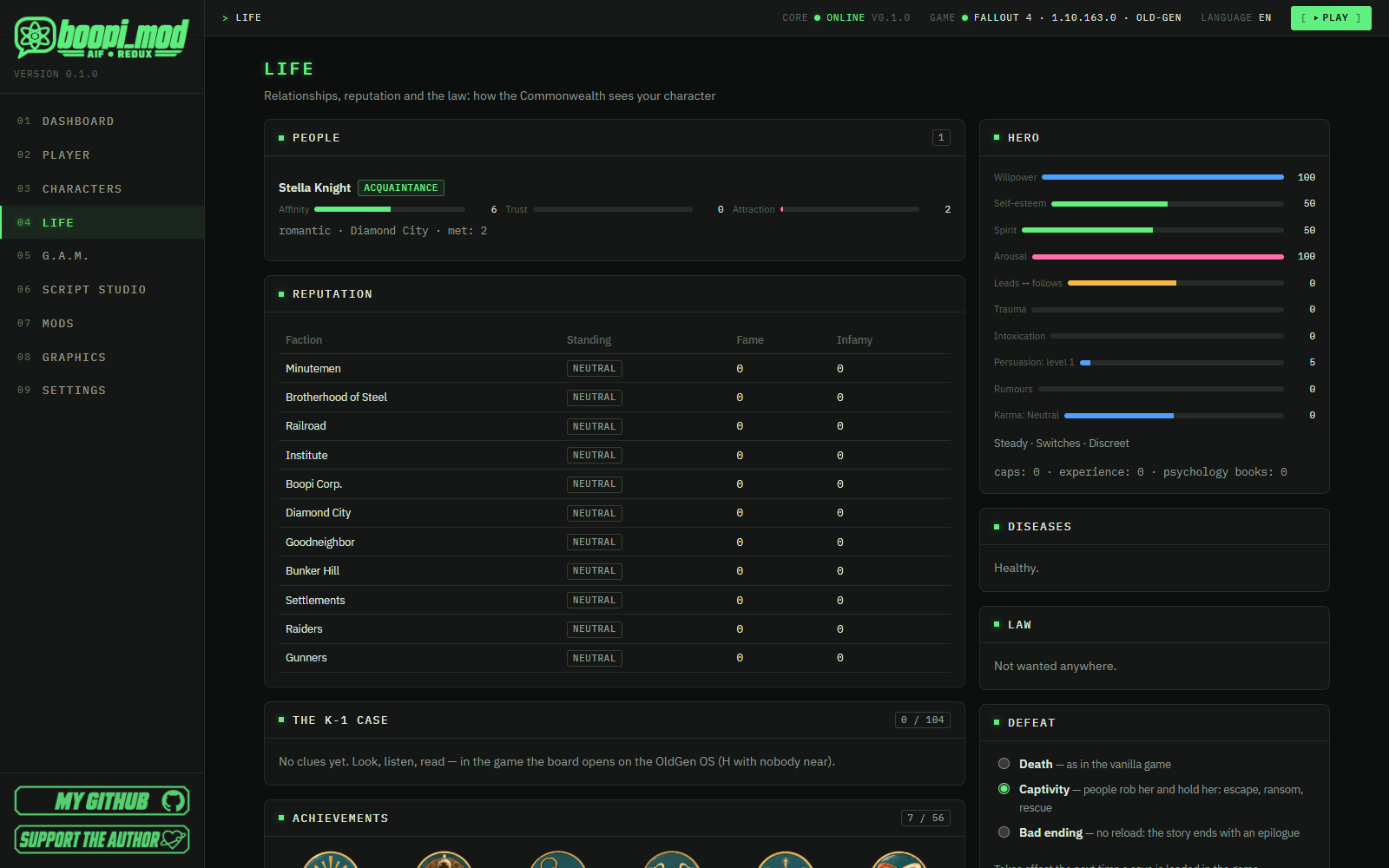Screen dimensions: 1389x868
Task: Select Death defeat option
Action: (1004, 764)
